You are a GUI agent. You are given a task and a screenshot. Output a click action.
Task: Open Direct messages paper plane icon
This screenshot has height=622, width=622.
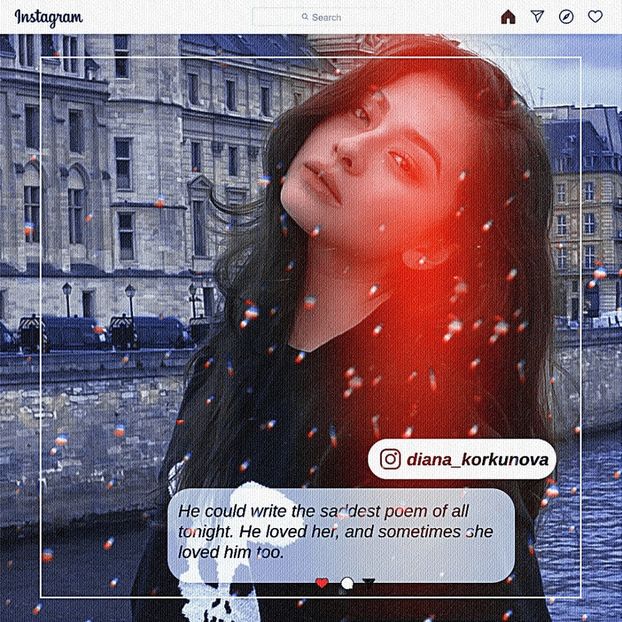[x=537, y=17]
